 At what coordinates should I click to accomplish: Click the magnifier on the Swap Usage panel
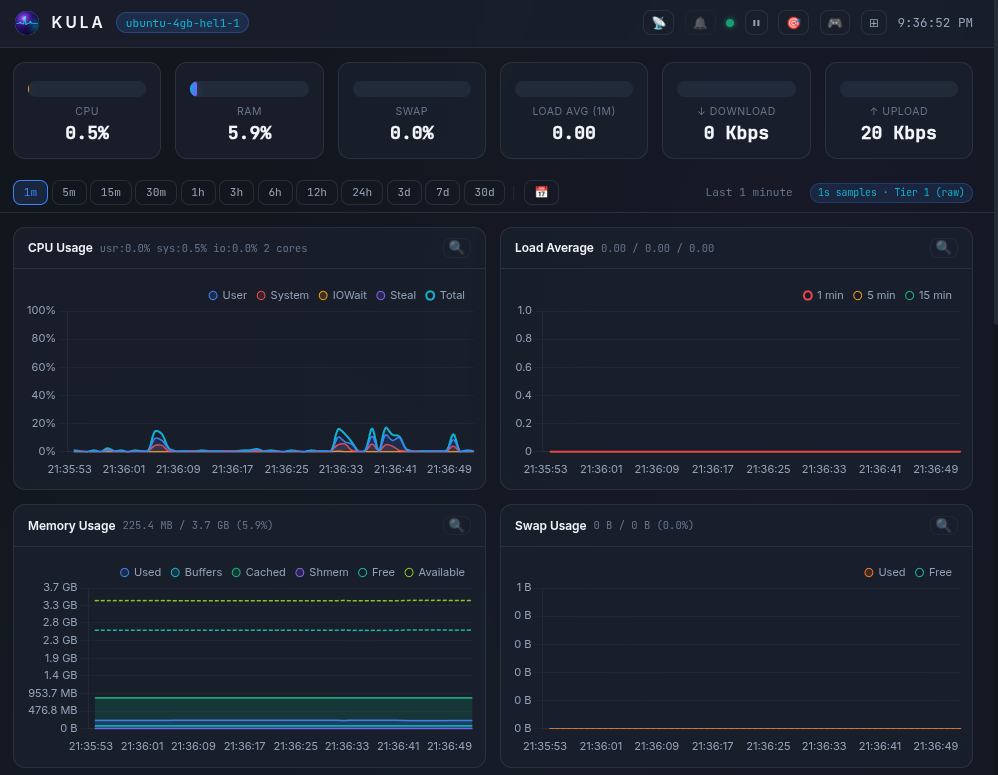pos(942,524)
